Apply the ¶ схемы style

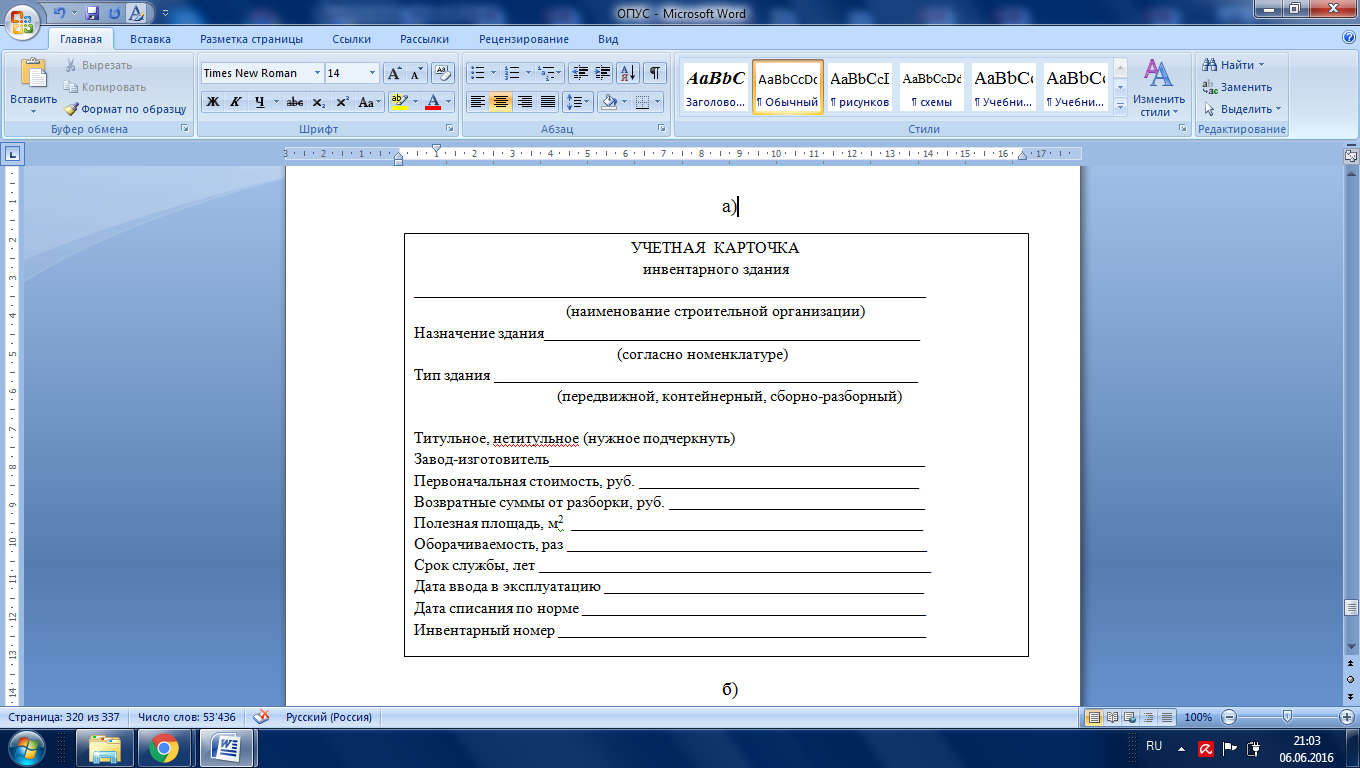pos(931,87)
